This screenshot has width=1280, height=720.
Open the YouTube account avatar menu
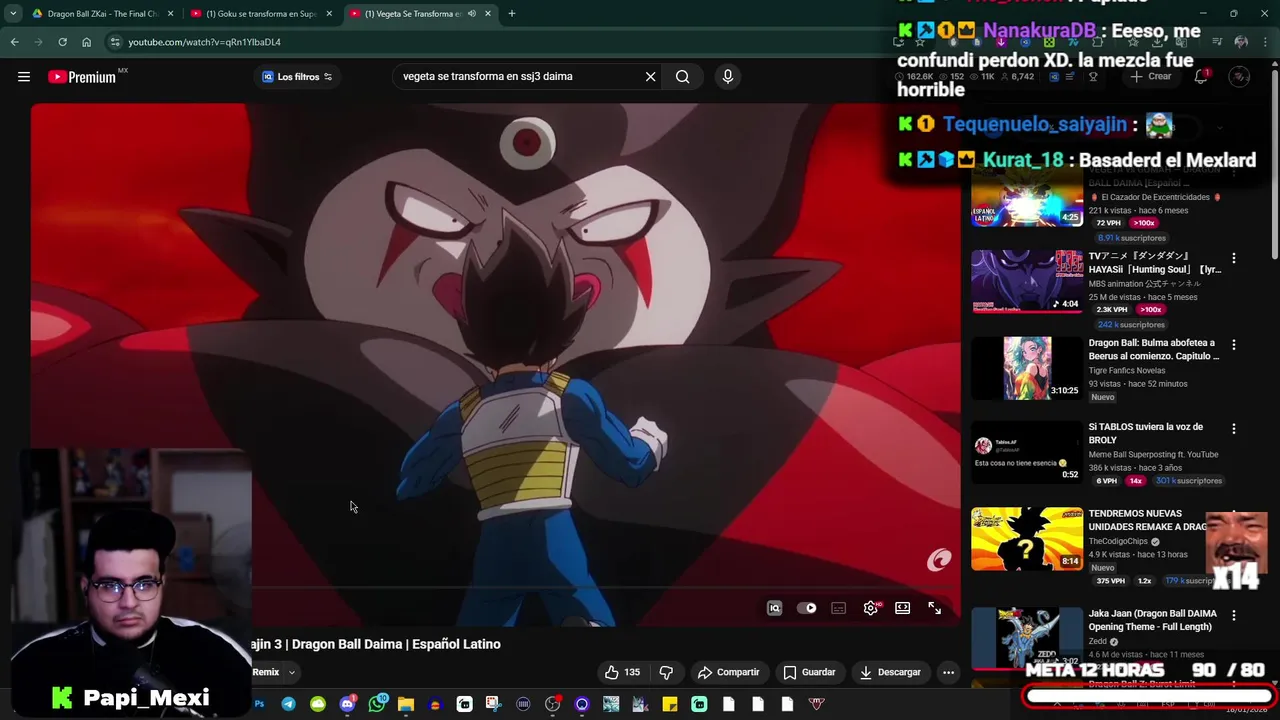[1239, 77]
